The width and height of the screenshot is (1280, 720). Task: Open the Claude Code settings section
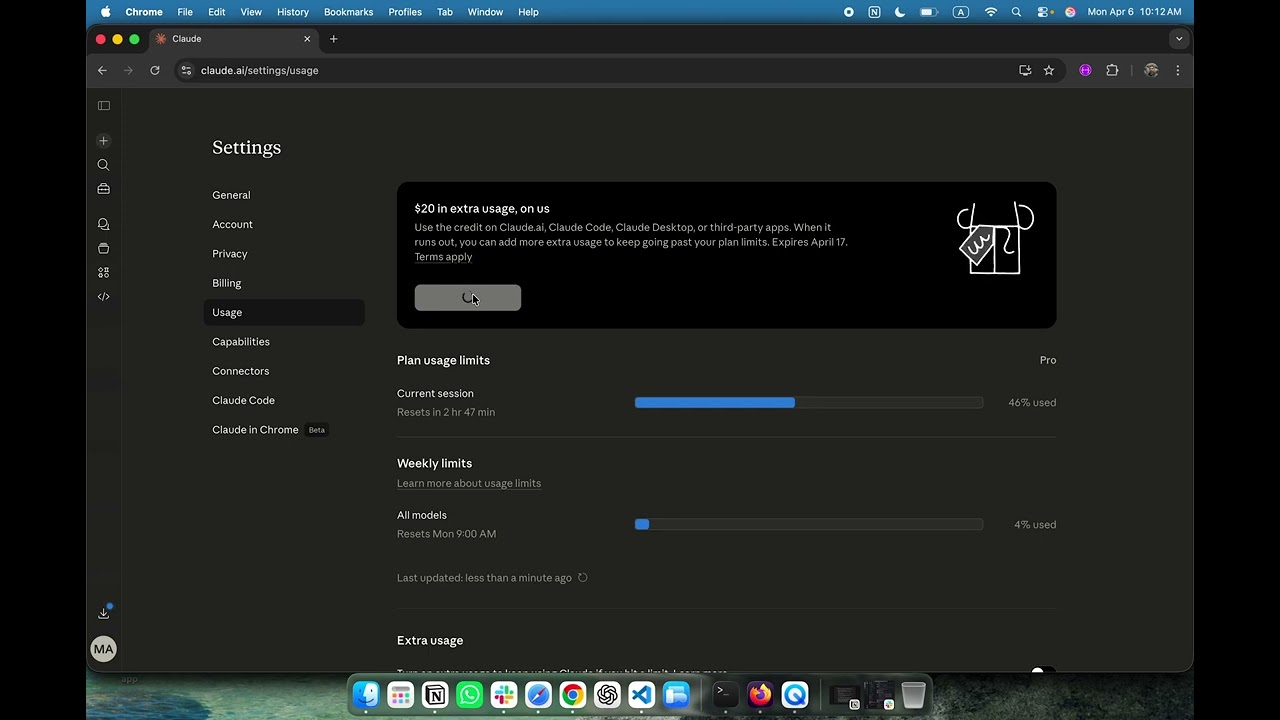coord(284,400)
